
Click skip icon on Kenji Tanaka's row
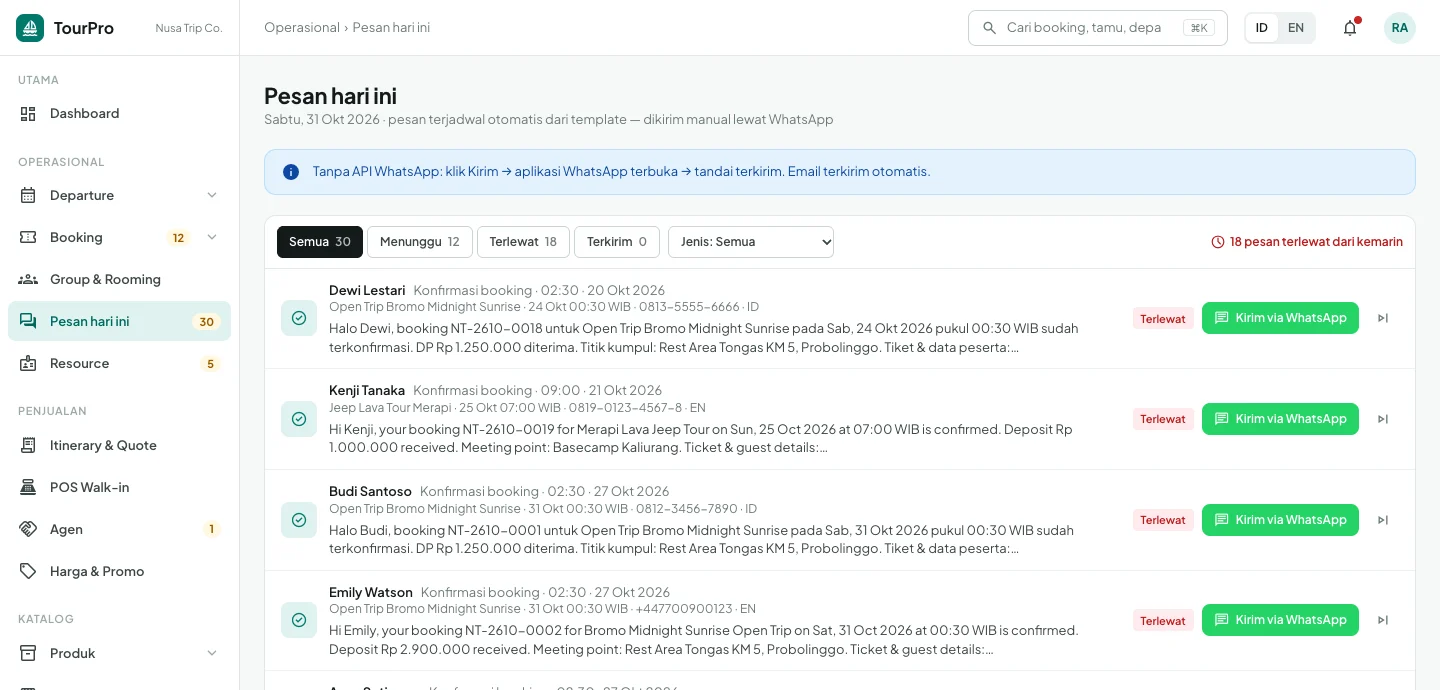[x=1383, y=419]
